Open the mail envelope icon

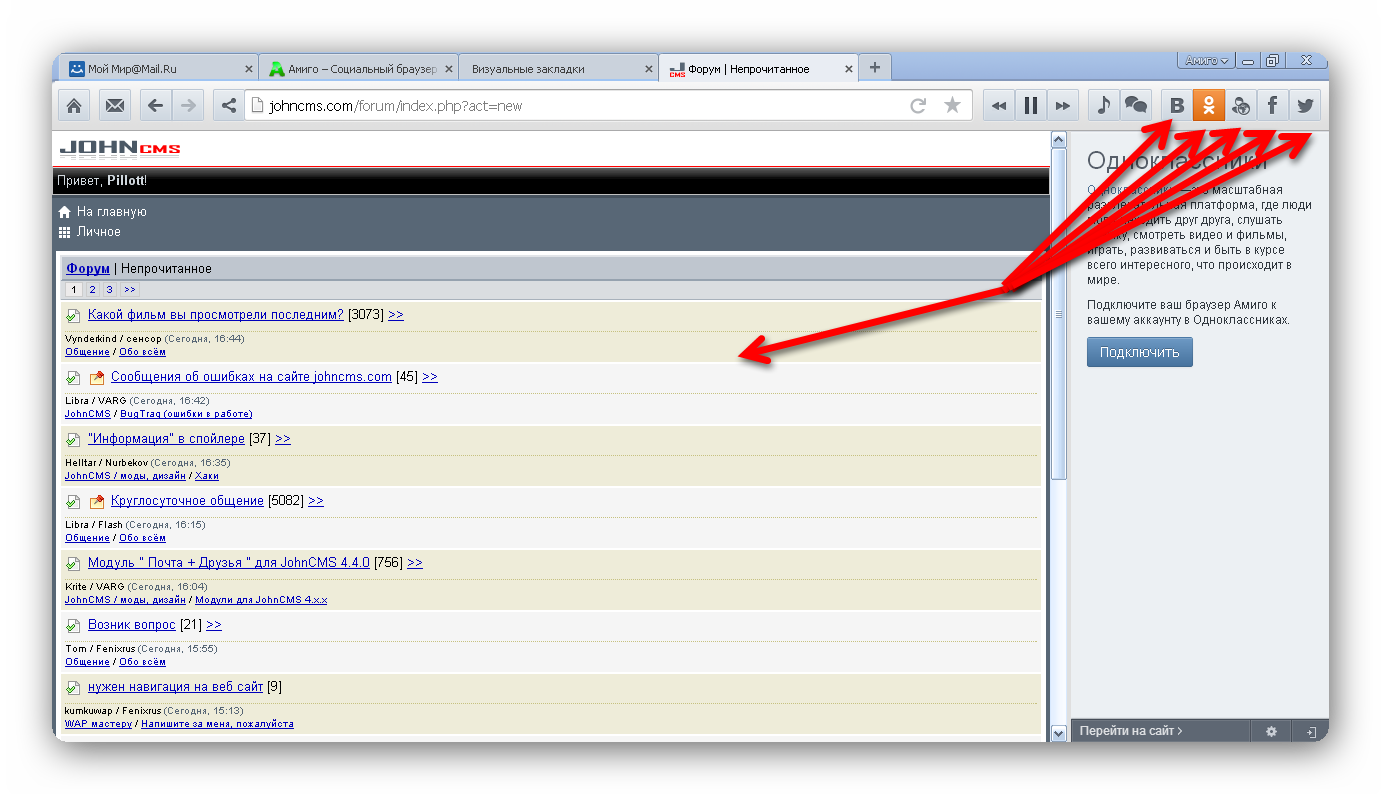(x=114, y=105)
